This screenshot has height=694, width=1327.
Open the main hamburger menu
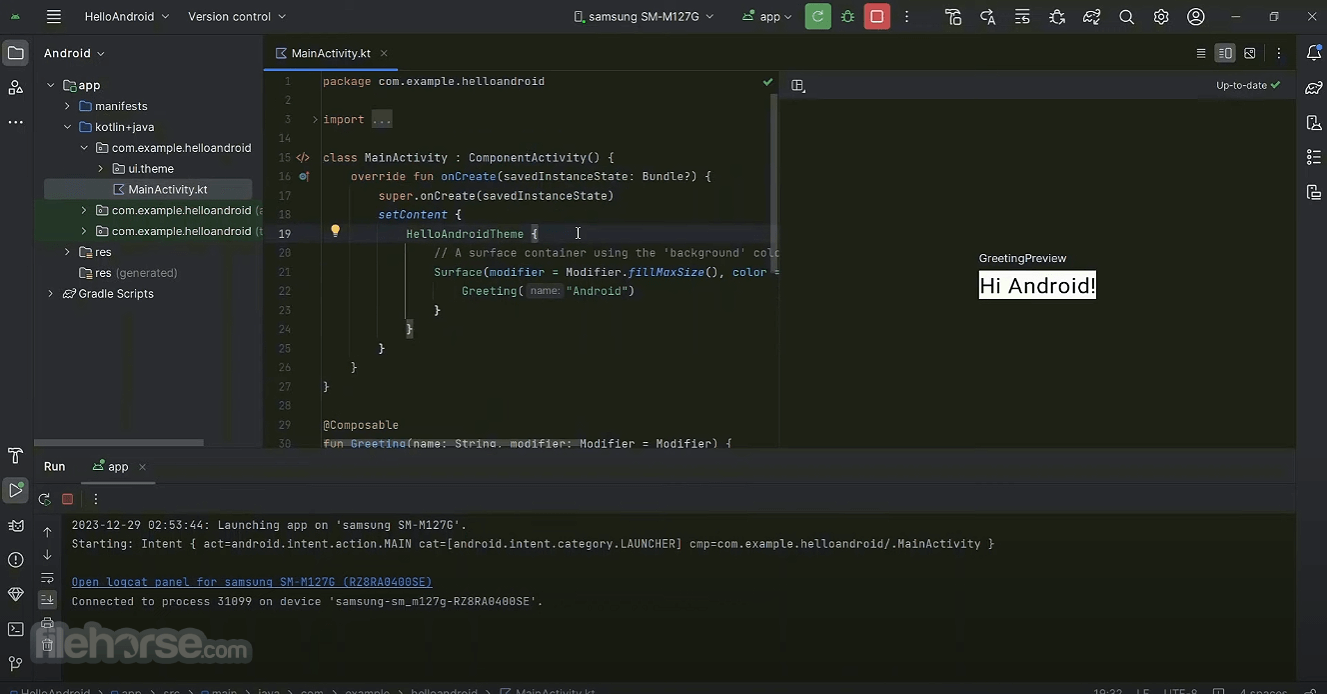(x=54, y=16)
